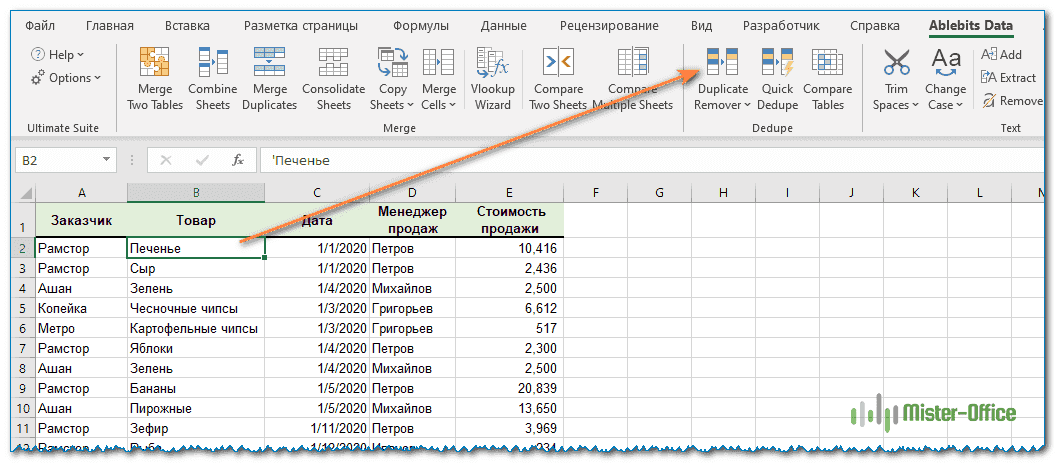Open Combine Sheets tool
The height and width of the screenshot is (469, 1056).
tap(212, 64)
